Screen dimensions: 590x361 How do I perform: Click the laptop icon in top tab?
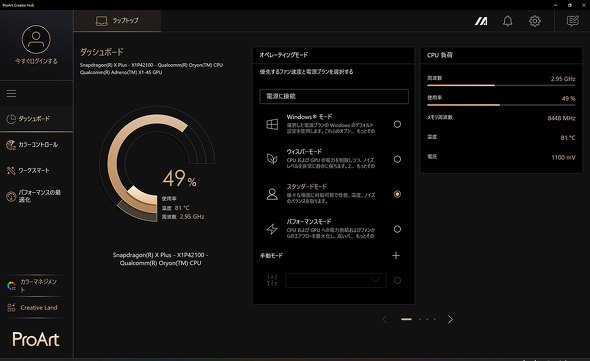102,21
